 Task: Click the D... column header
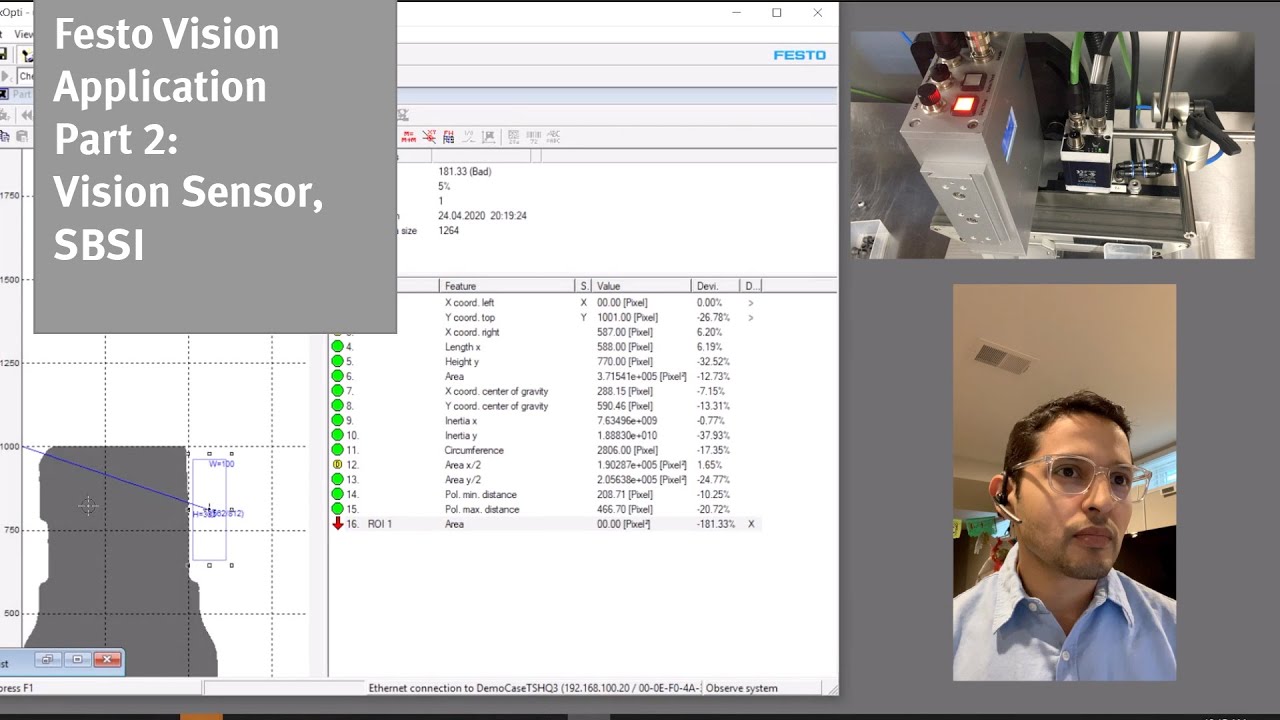[x=753, y=286]
